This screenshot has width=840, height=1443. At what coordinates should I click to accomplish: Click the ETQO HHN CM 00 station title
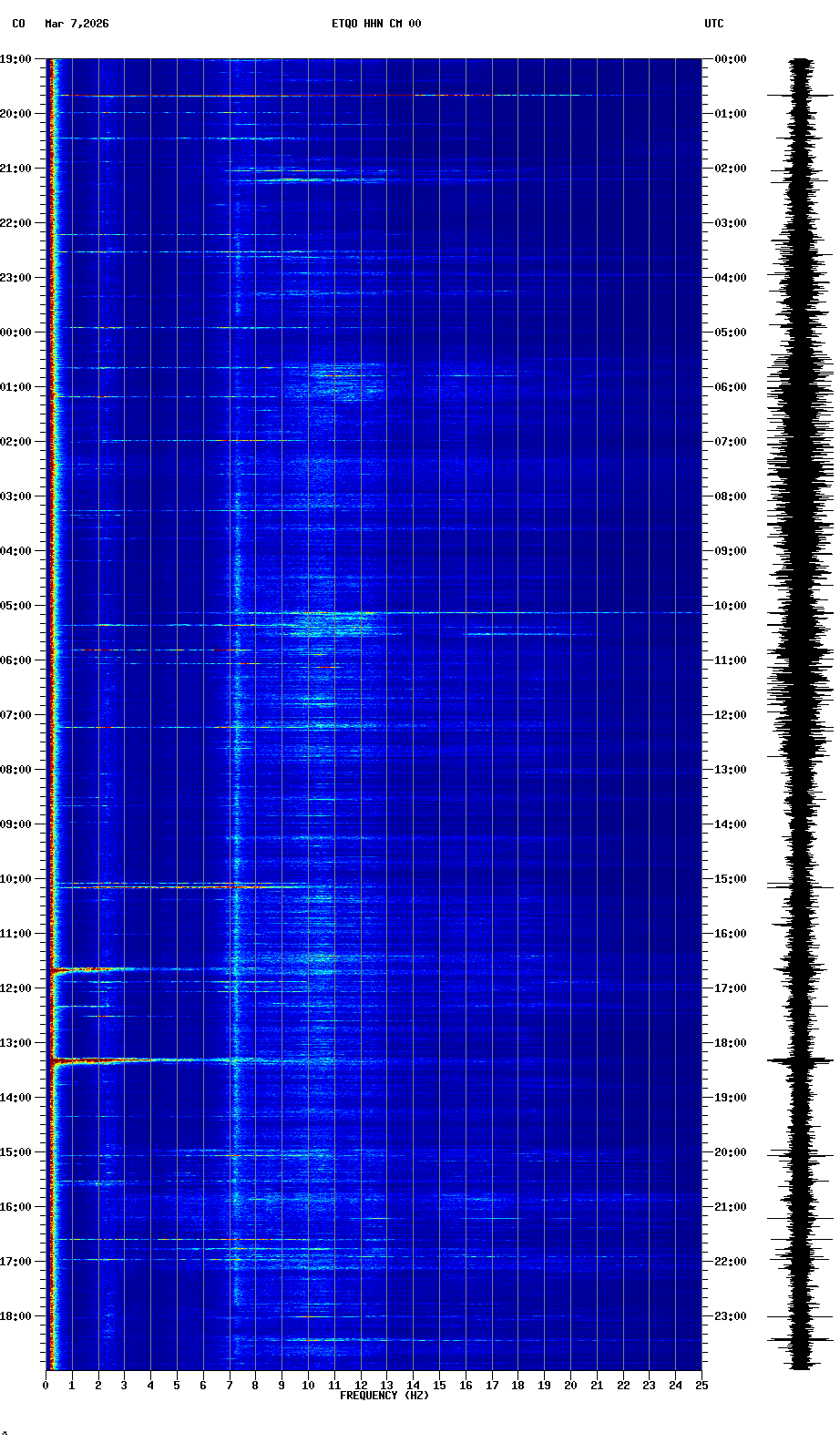pyautogui.click(x=376, y=24)
